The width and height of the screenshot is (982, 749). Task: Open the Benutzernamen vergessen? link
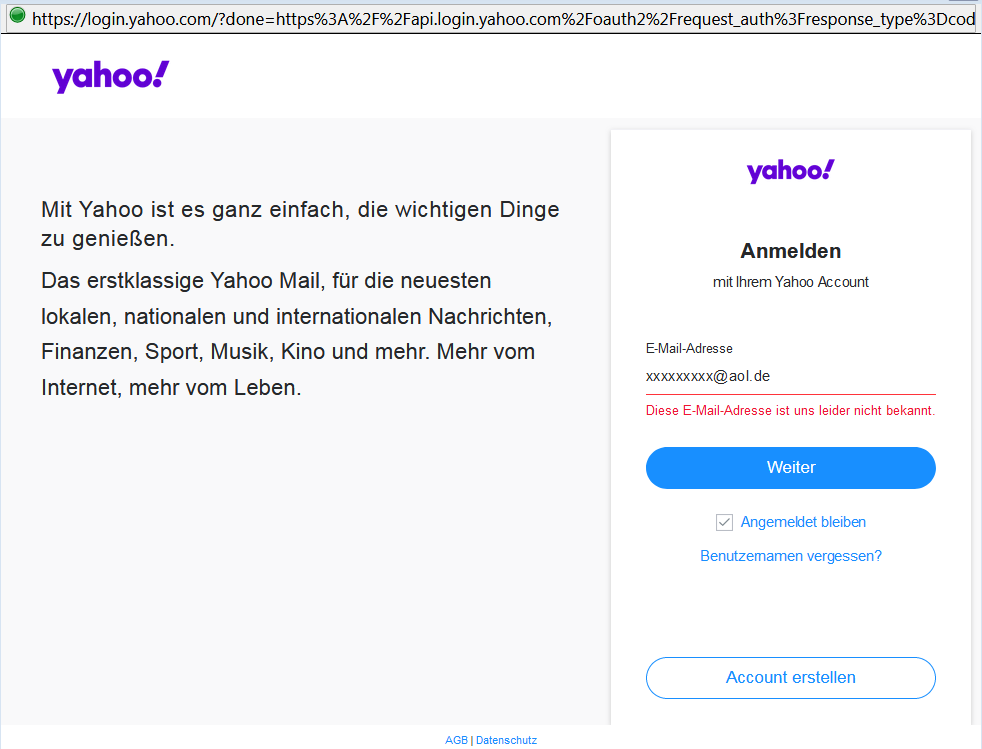[790, 556]
